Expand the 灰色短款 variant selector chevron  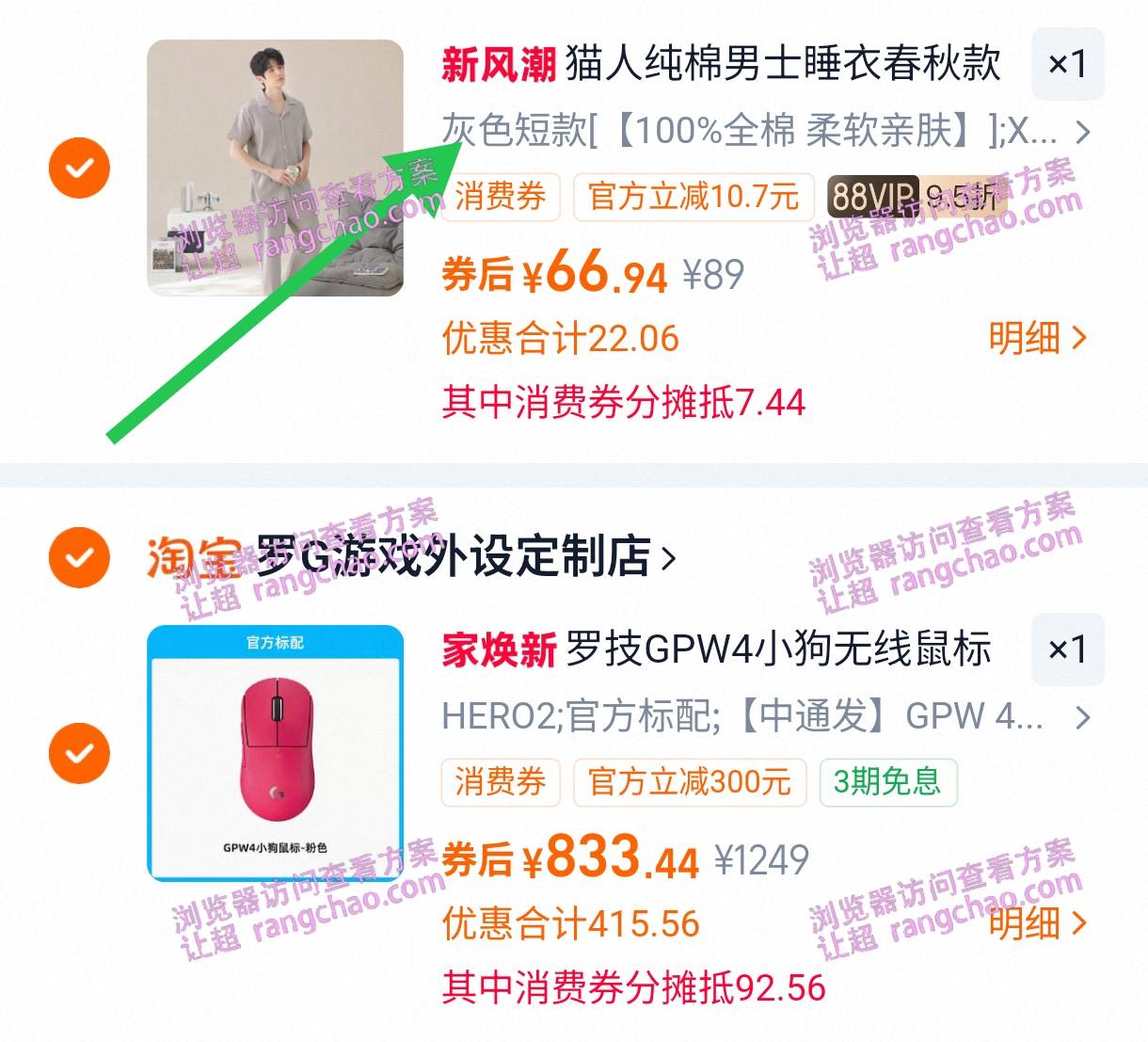pyautogui.click(x=1083, y=132)
